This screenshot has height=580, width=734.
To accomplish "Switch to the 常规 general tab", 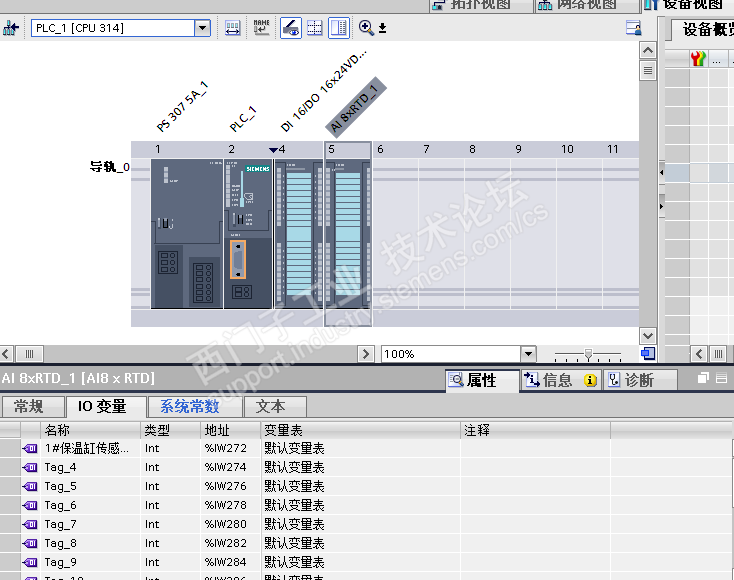I will point(33,406).
